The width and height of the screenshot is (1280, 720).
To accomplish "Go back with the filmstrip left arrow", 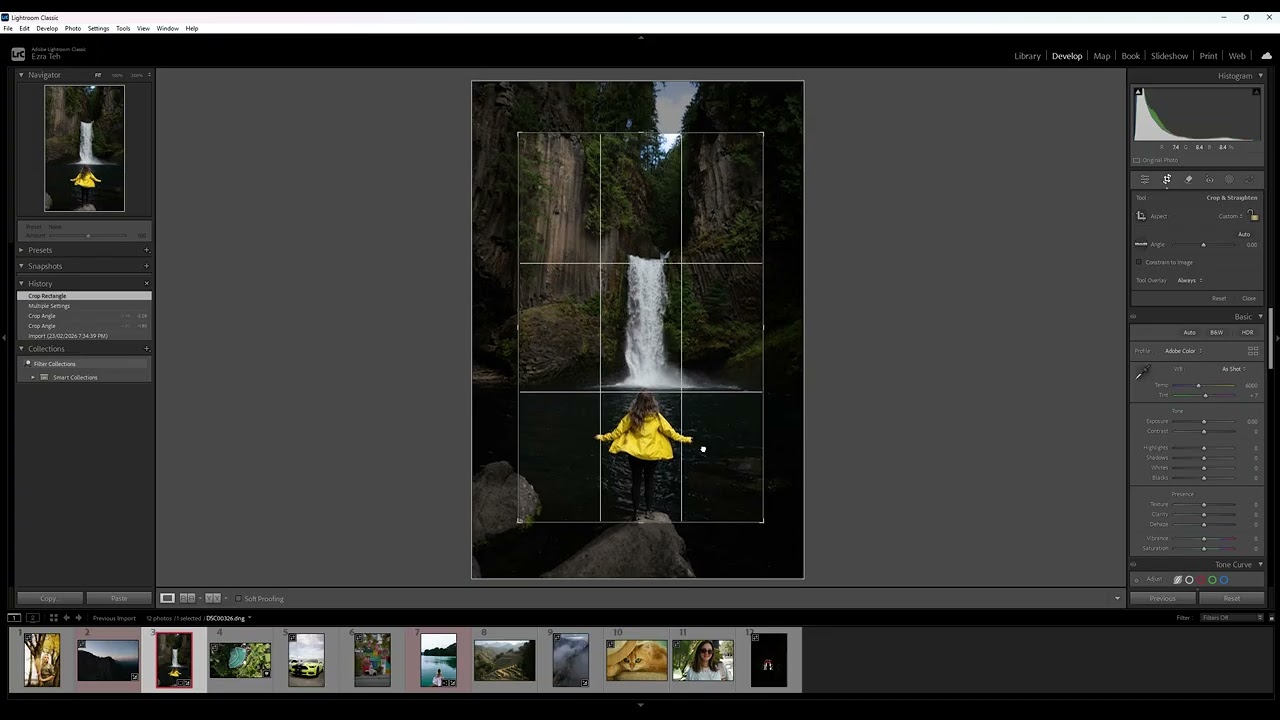I will 66,618.
